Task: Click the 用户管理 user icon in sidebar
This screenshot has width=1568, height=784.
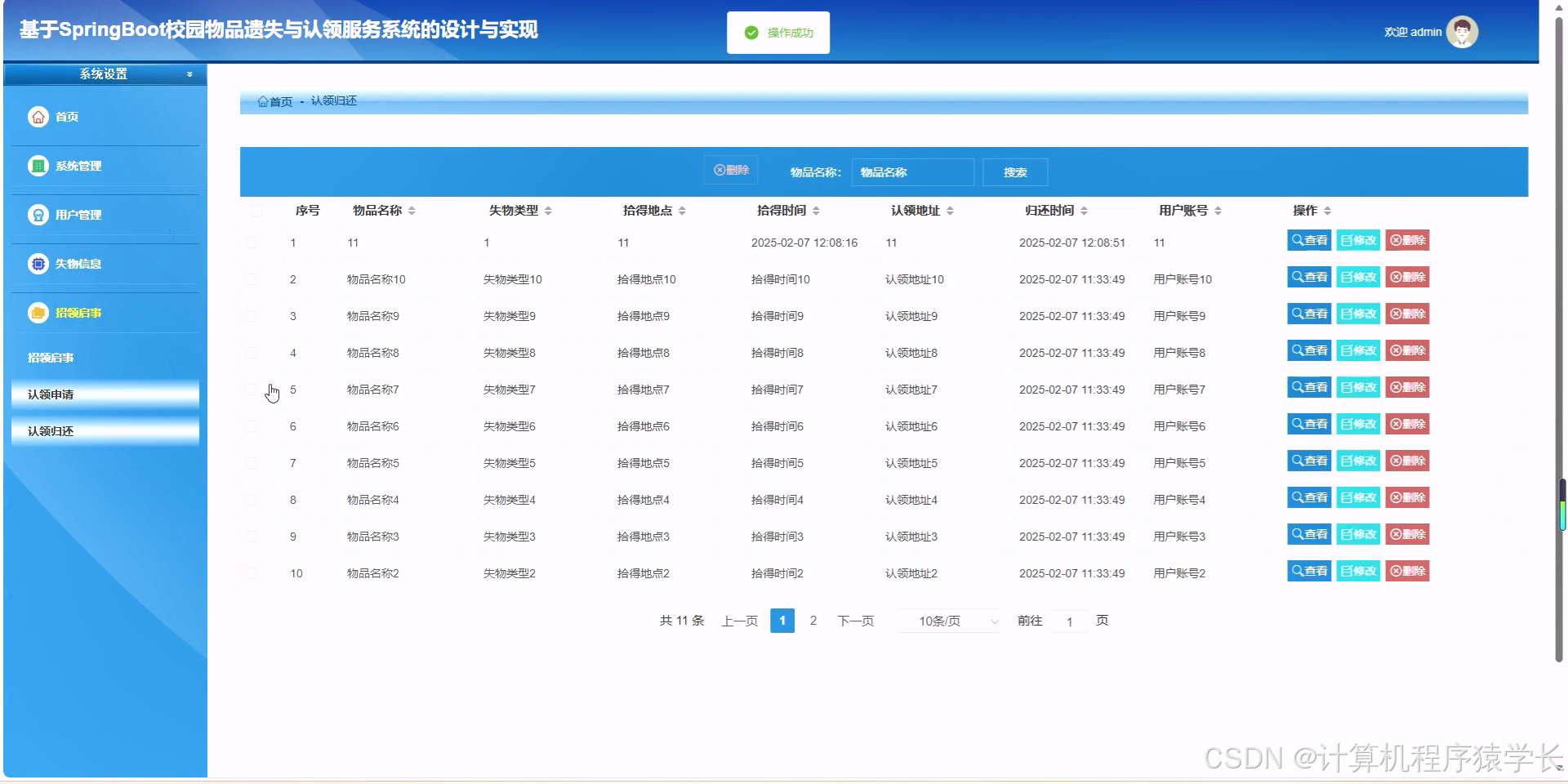Action: click(38, 215)
